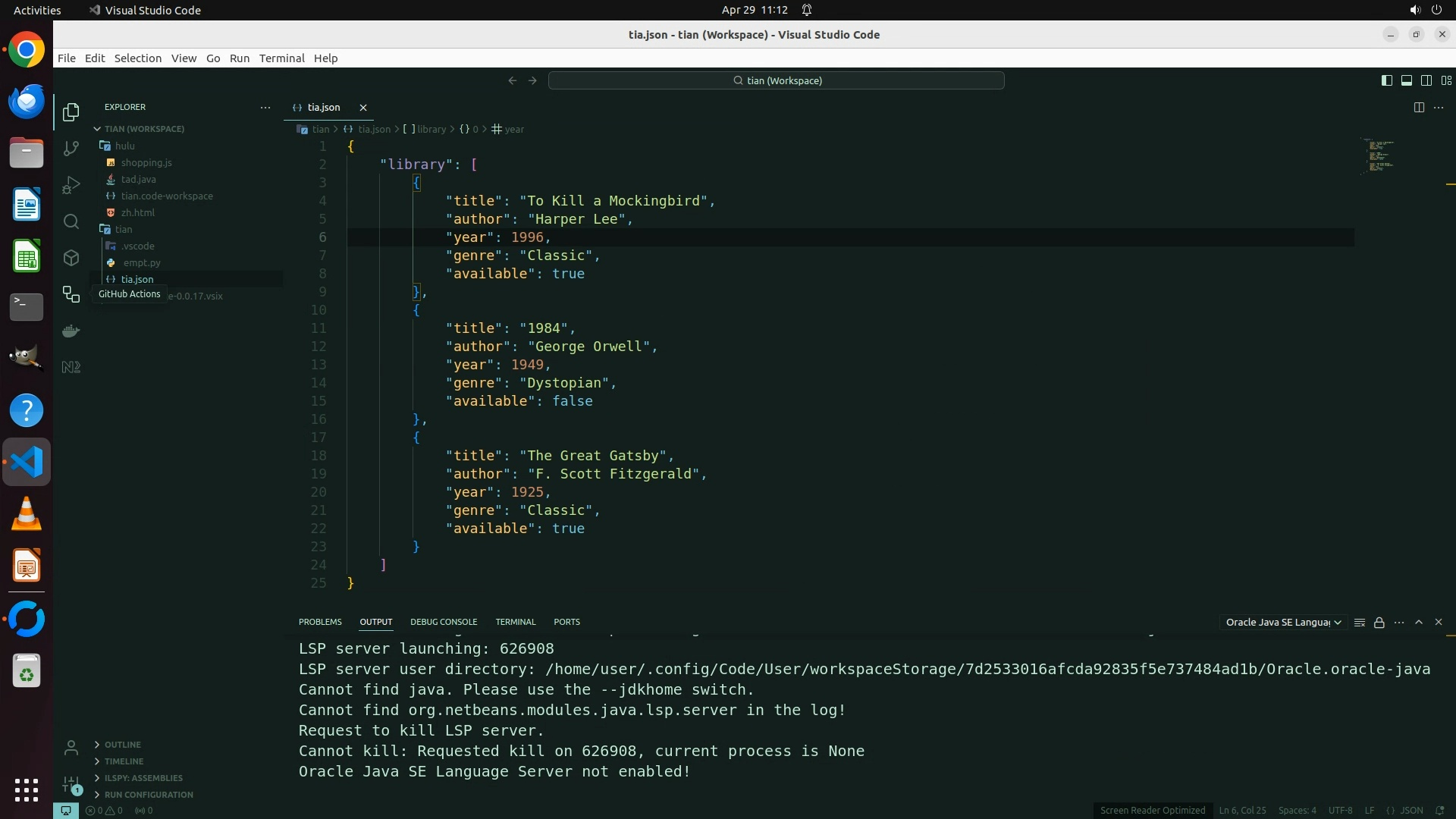This screenshot has width=1456, height=819.
Task: Toggle the bottom panel visibility
Action: tap(1407, 80)
